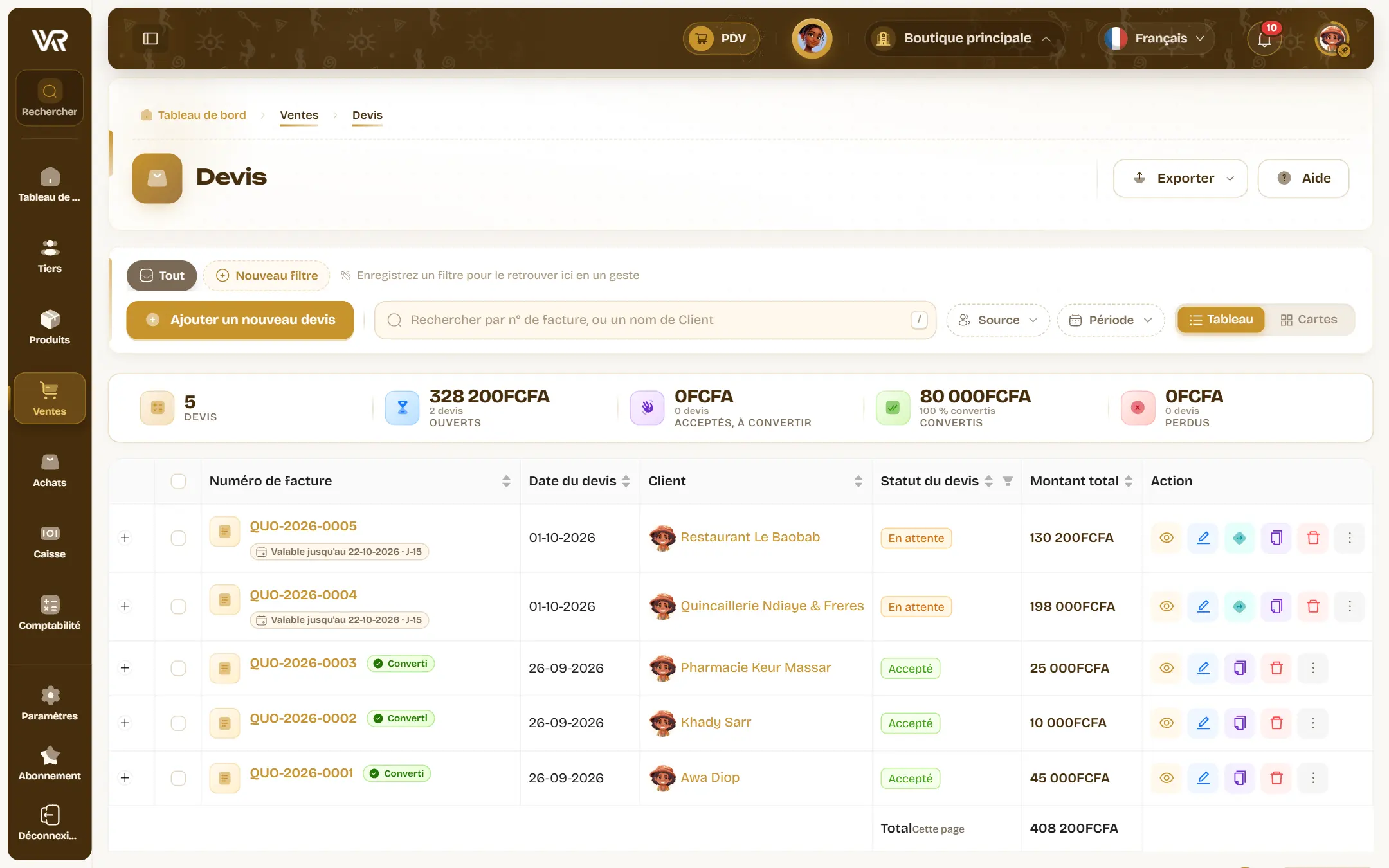This screenshot has height=868, width=1389.
Task: Open Abonnement in the sidebar
Action: pos(50,763)
